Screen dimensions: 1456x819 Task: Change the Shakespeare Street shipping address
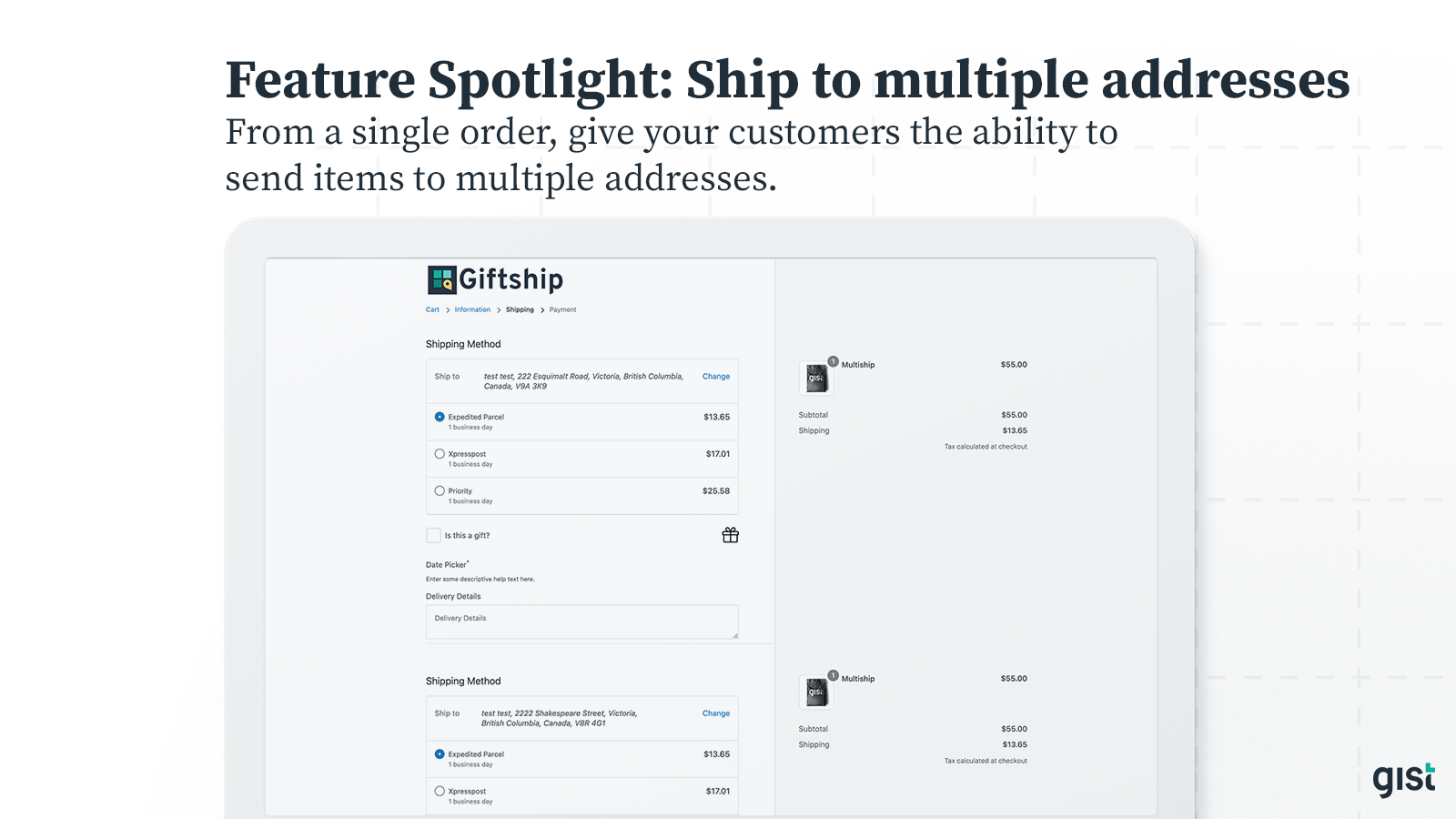tap(715, 713)
